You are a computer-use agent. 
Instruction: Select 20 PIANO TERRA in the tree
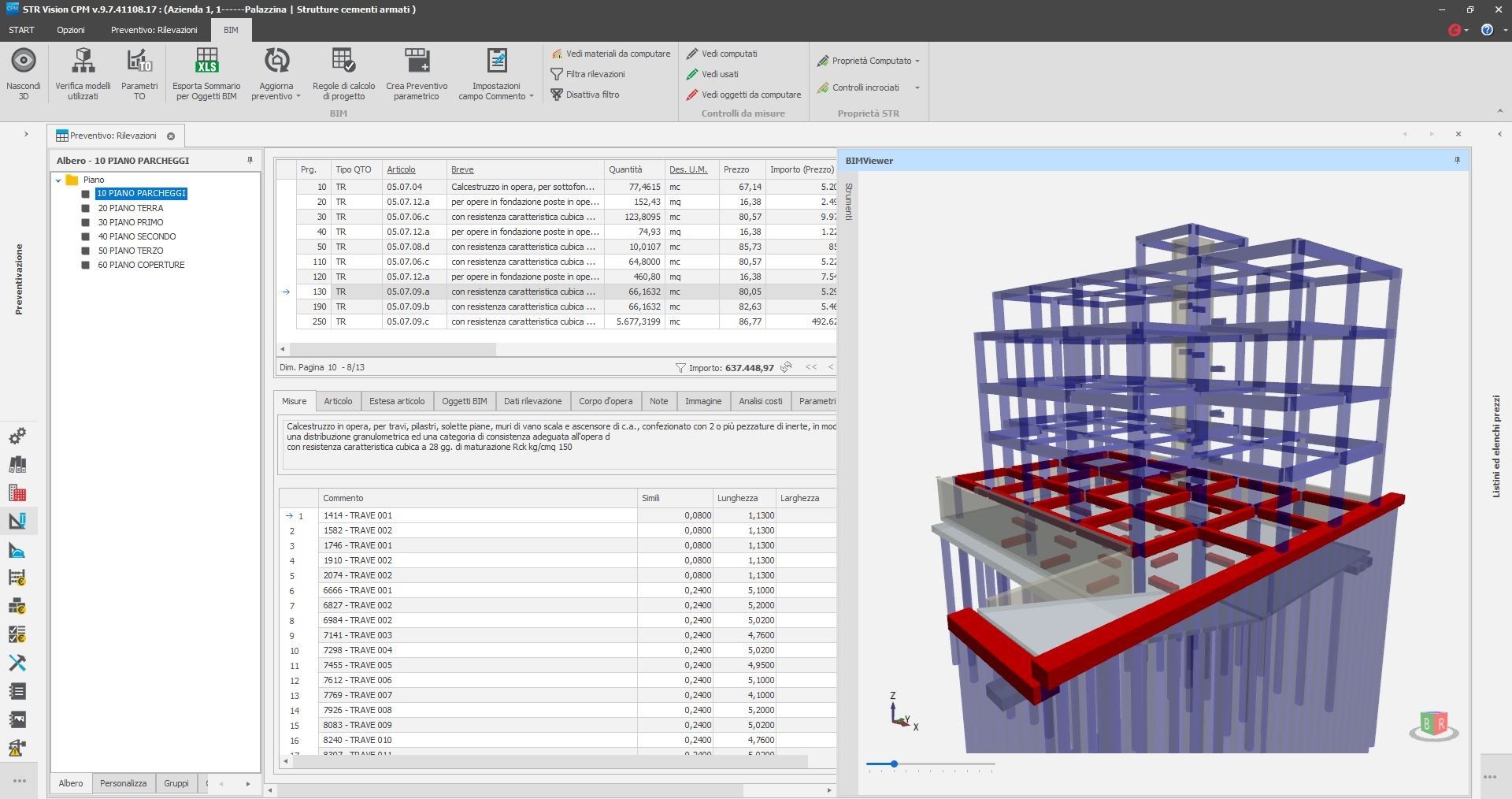131,208
